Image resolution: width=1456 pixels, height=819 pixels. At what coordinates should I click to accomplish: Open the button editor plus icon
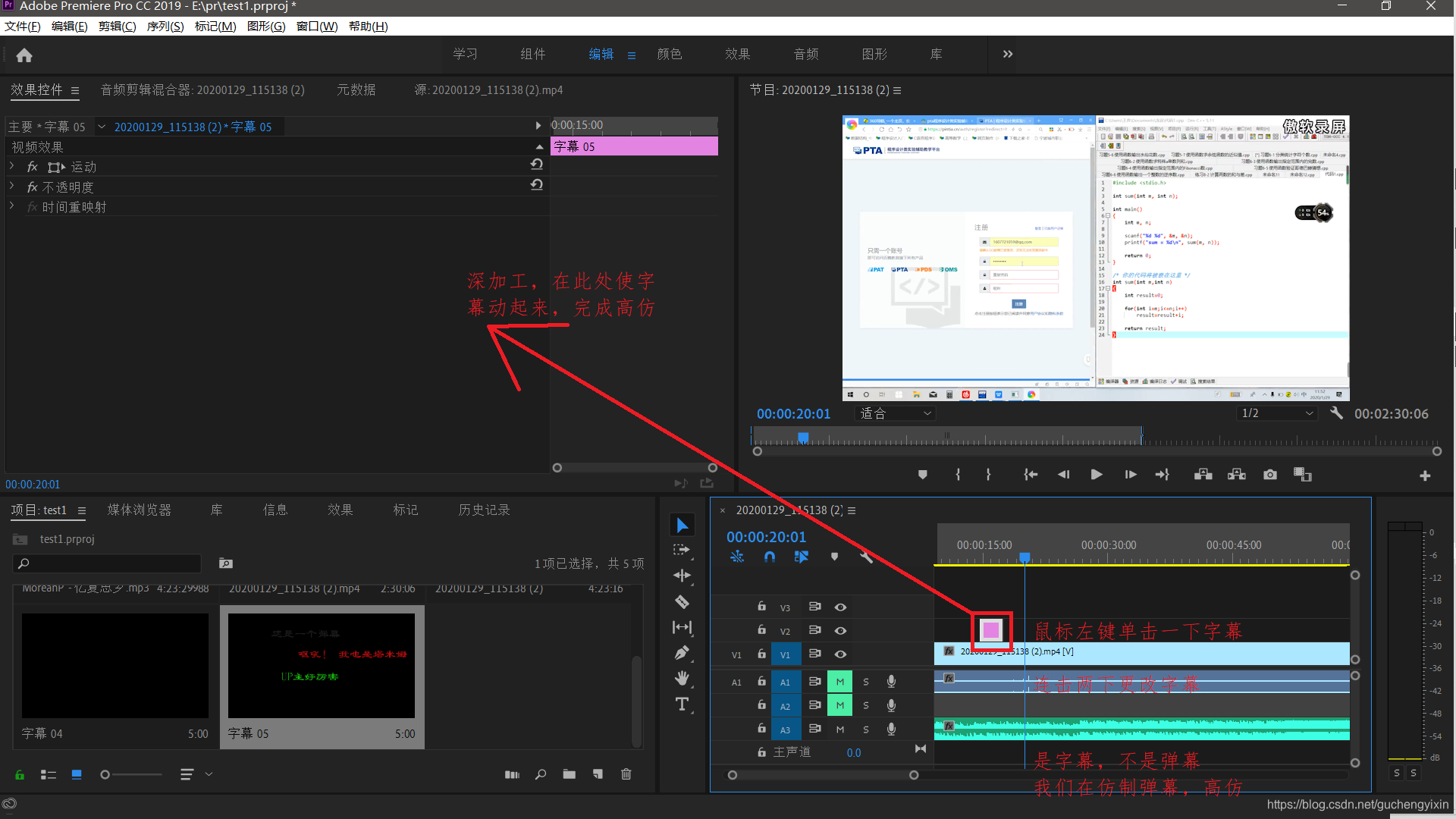(1425, 475)
